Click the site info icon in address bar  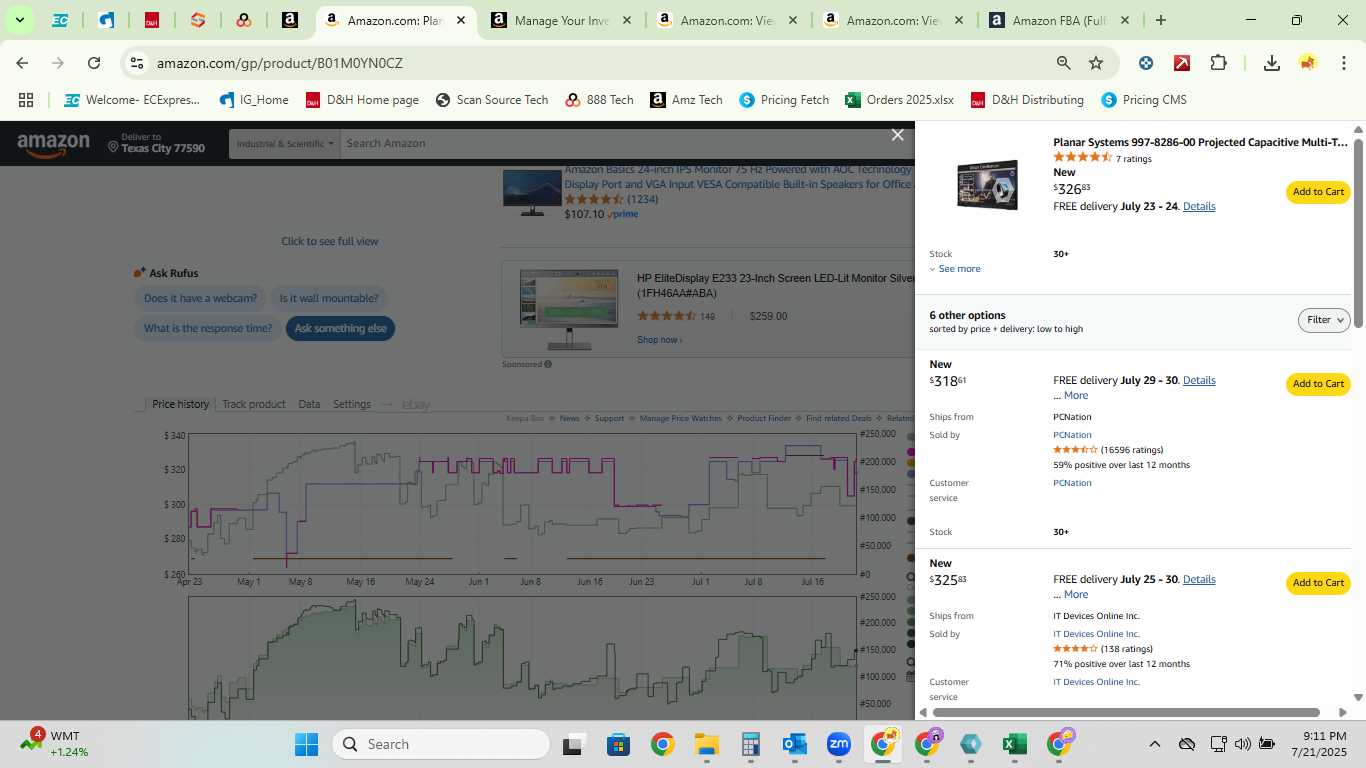pos(138,63)
